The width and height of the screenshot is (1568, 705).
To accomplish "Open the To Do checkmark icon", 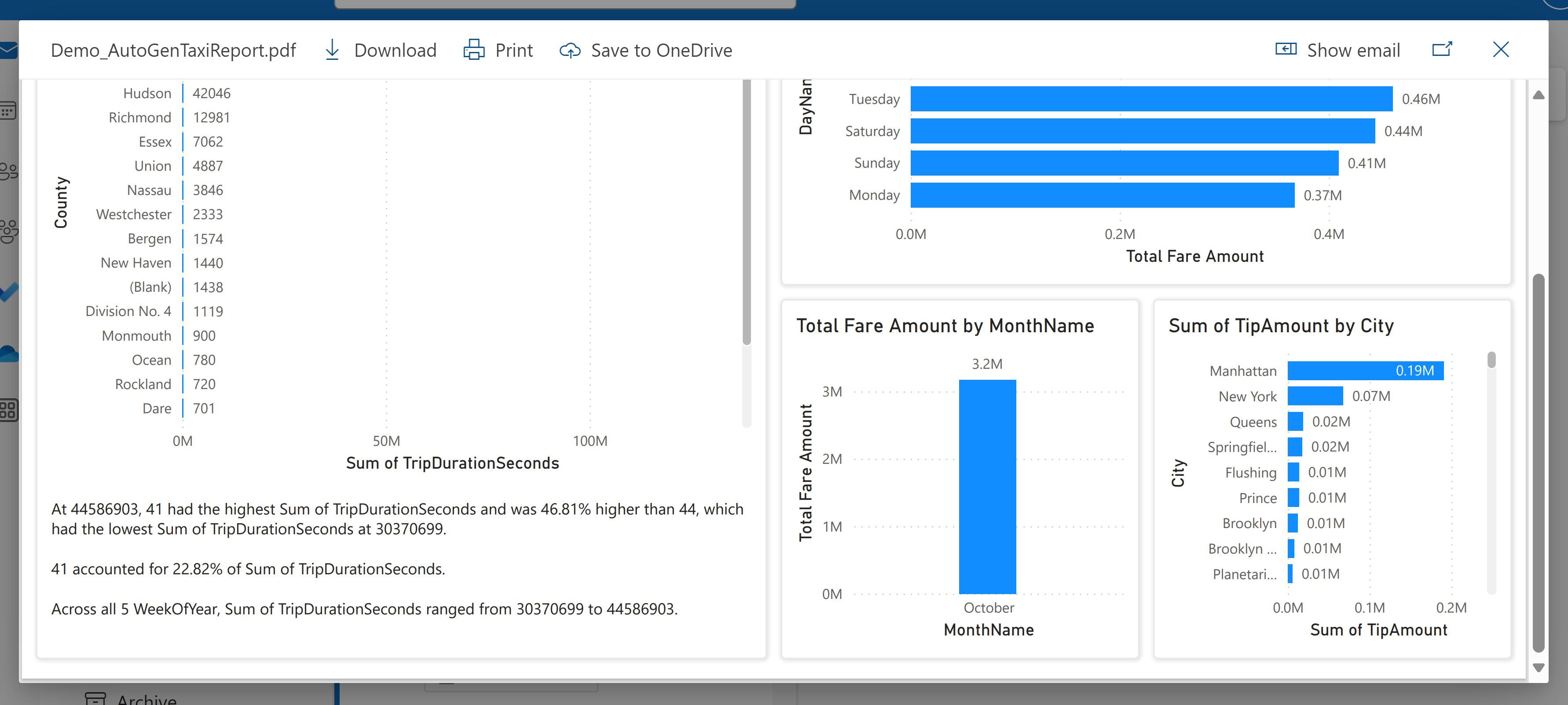I will (8, 292).
